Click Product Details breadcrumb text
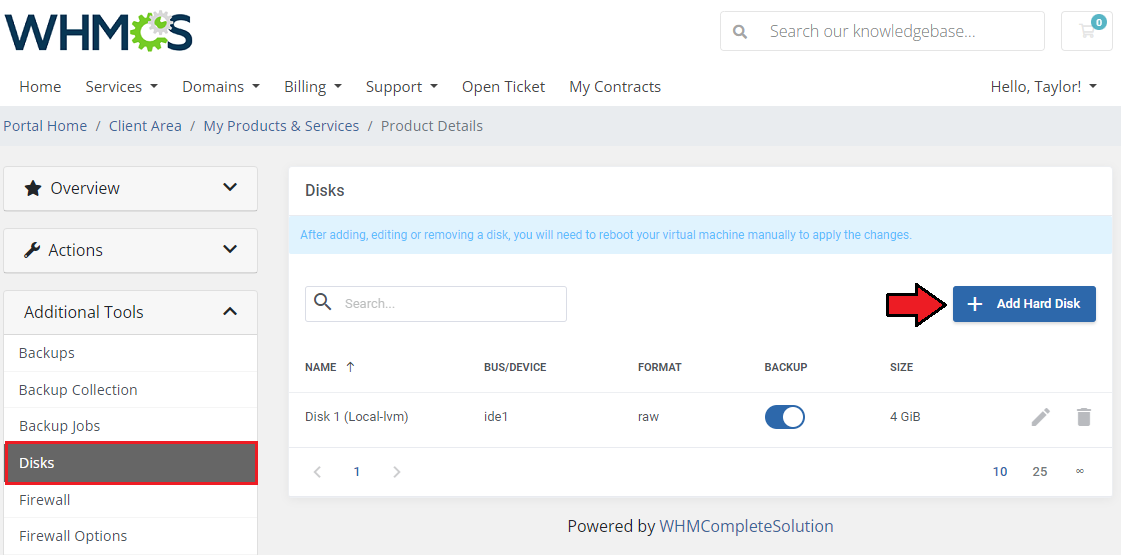Screen dimensions: 1121x555 tap(432, 126)
